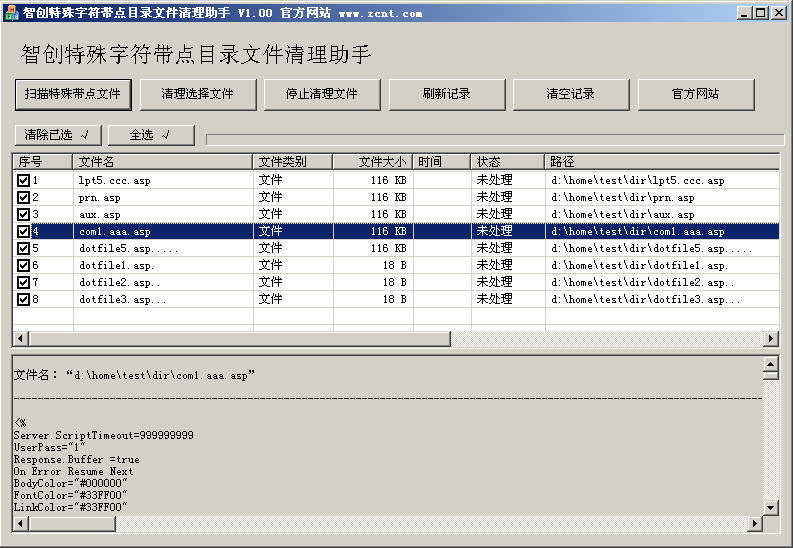Select file name com1.aaa.asp in list
Image resolution: width=794 pixels, height=548 pixels.
[x=114, y=231]
